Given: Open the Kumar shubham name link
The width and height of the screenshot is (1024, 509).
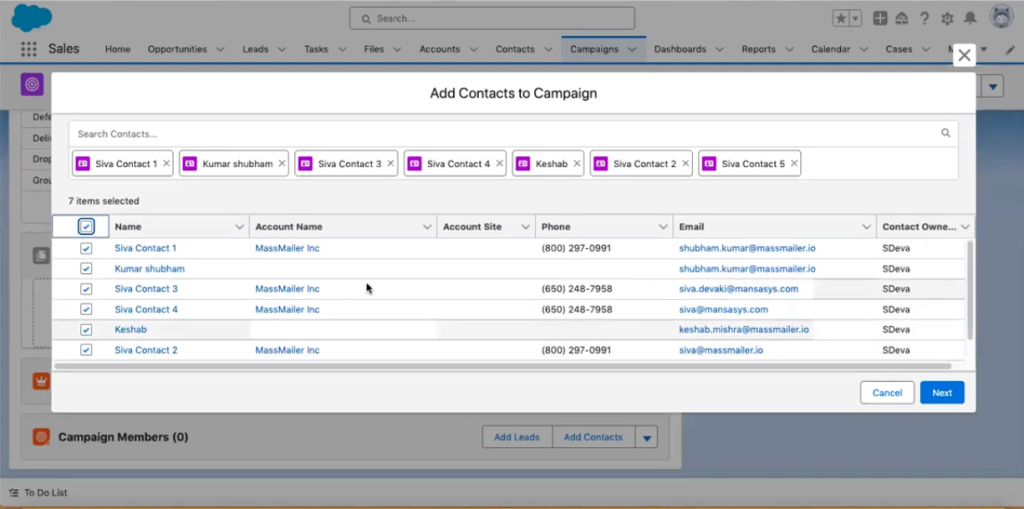Looking at the screenshot, I should [x=150, y=269].
